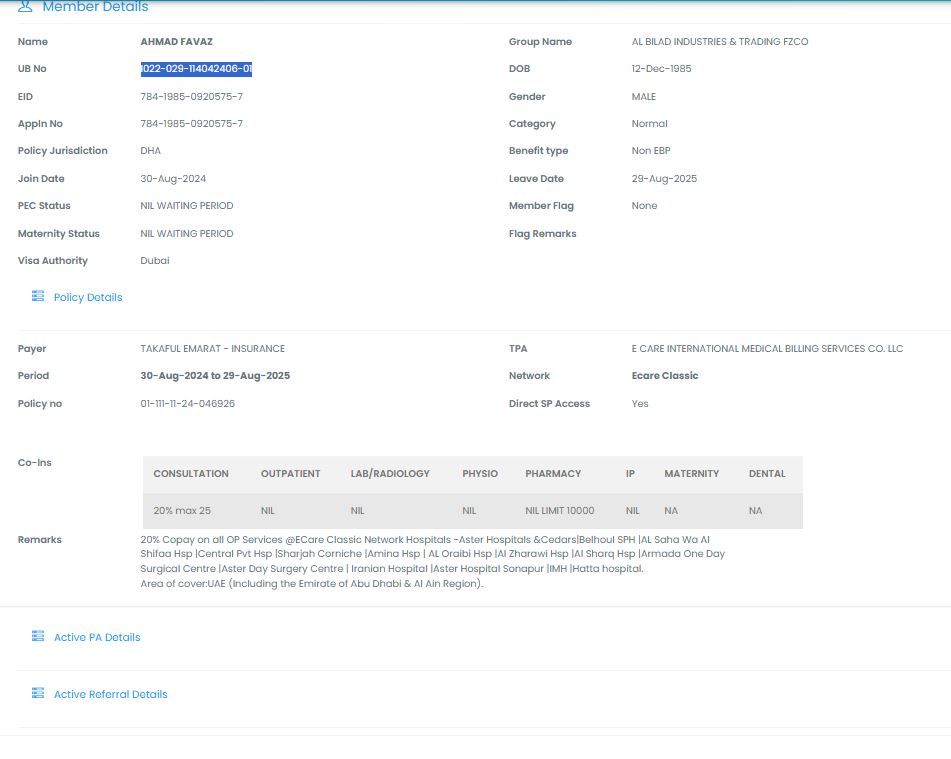951x759 pixels.
Task: Select the NIL LIMIT 10000 pharmacy cell
Action: [x=559, y=511]
